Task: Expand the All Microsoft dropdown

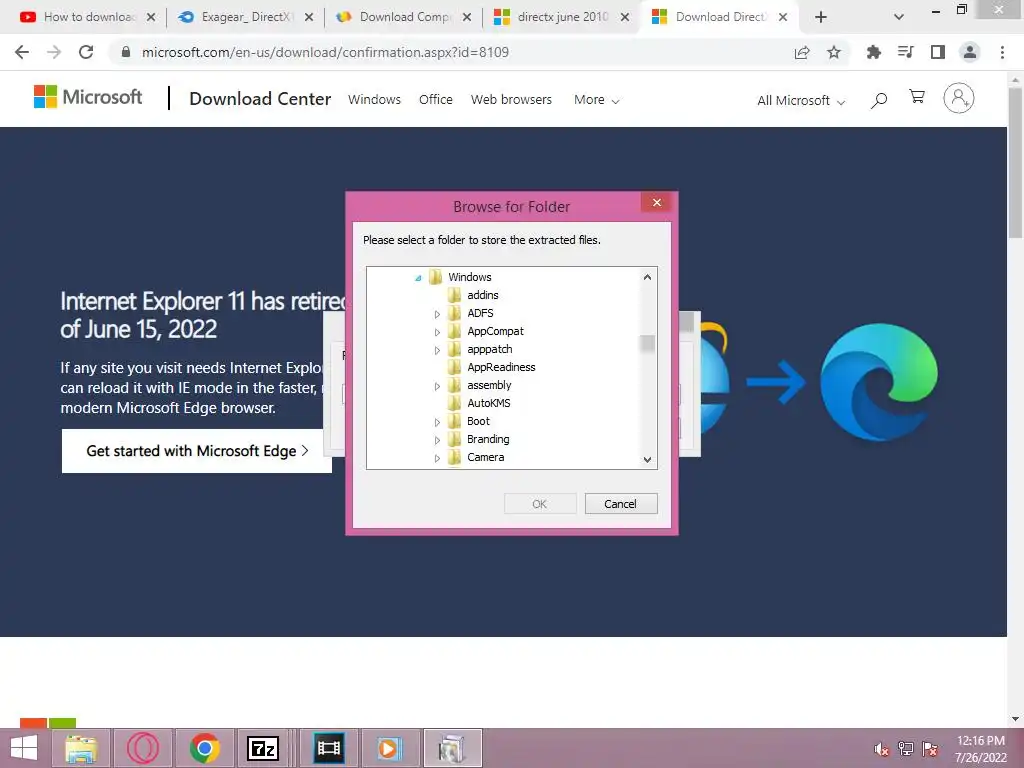Action: click(801, 101)
